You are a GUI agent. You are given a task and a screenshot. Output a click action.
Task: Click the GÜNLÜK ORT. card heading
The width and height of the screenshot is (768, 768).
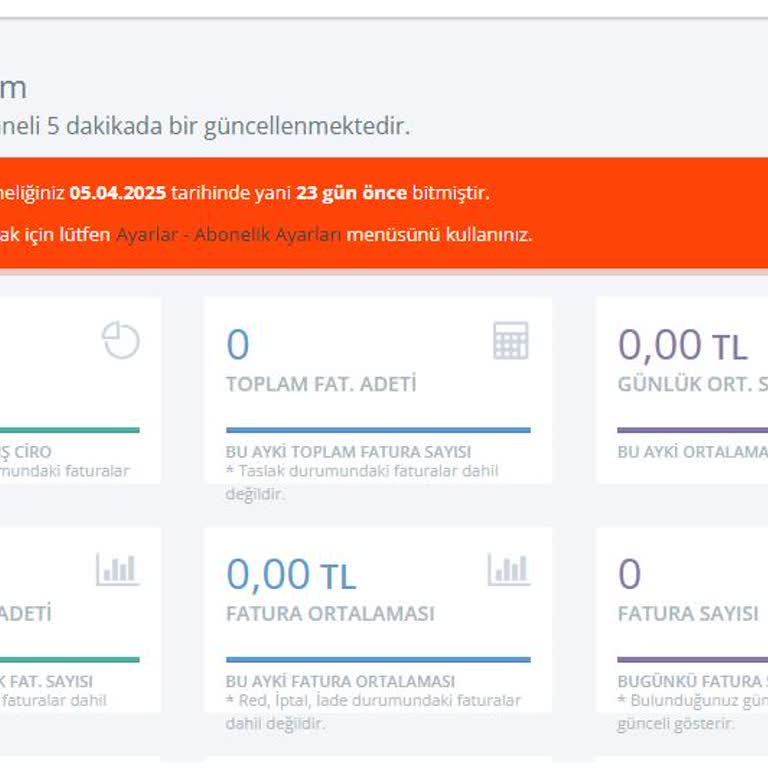(x=692, y=384)
